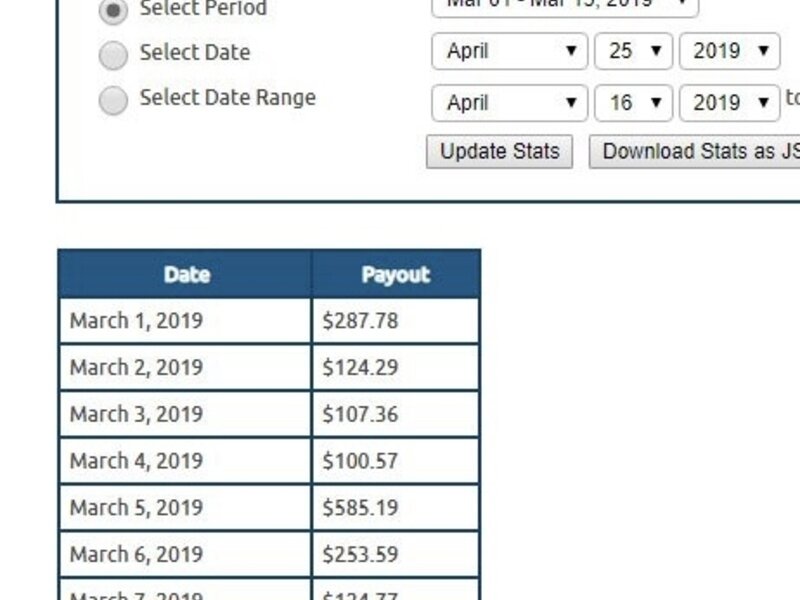Open the day dropdown showing 25

pyautogui.click(x=633, y=52)
